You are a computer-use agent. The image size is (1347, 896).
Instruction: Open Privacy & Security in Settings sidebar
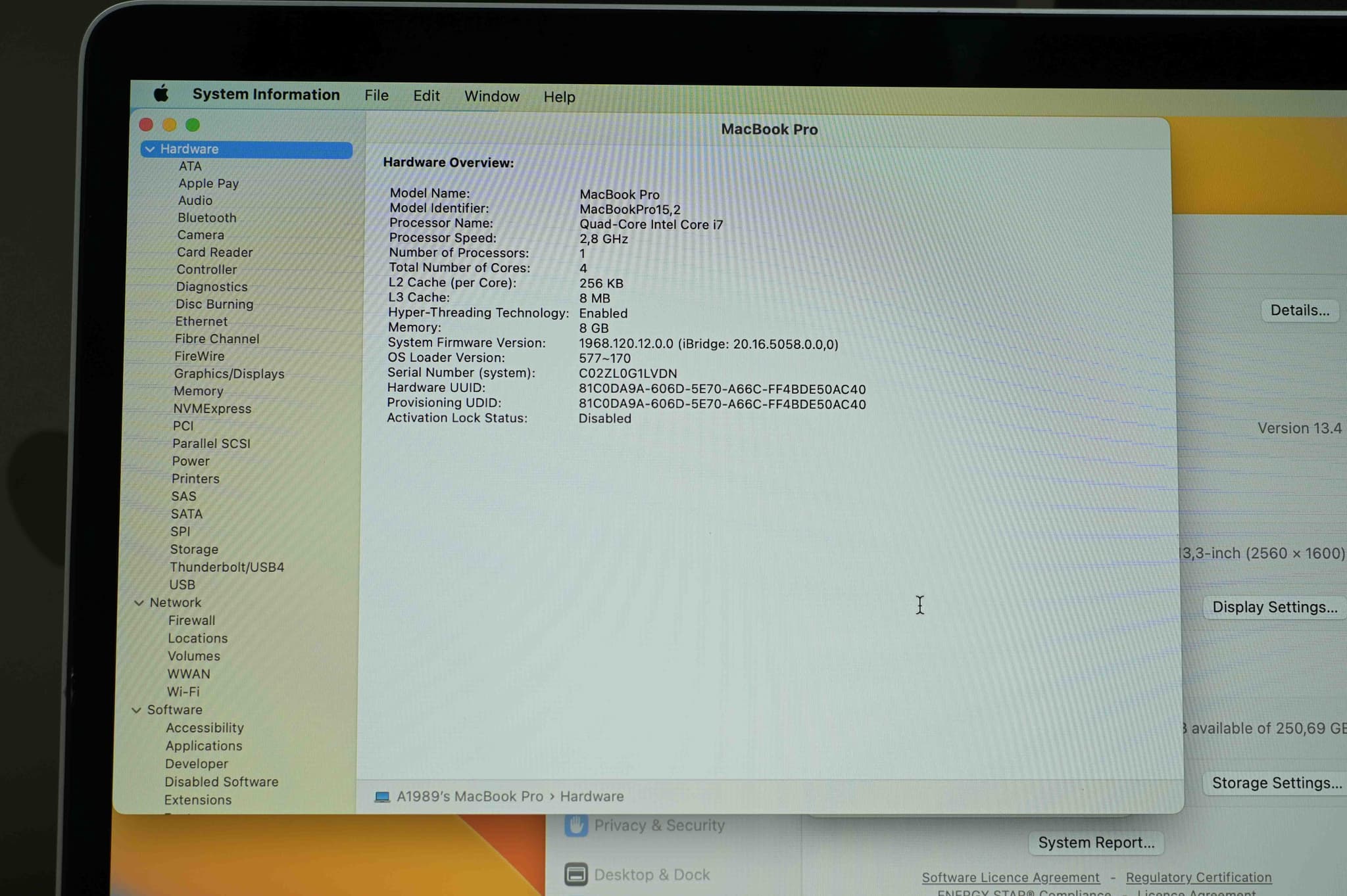click(x=659, y=826)
